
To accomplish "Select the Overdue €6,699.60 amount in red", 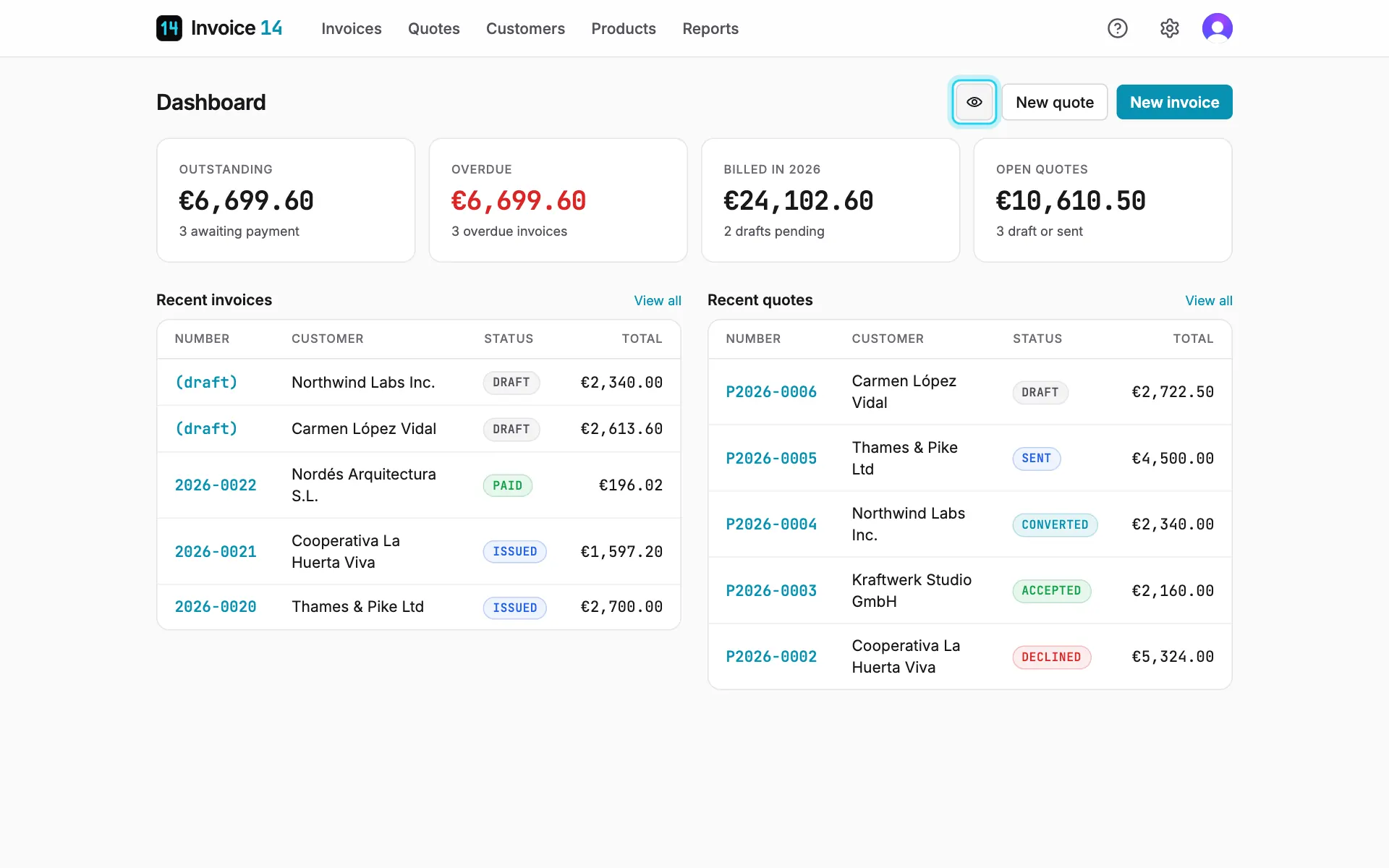I will click(x=519, y=200).
